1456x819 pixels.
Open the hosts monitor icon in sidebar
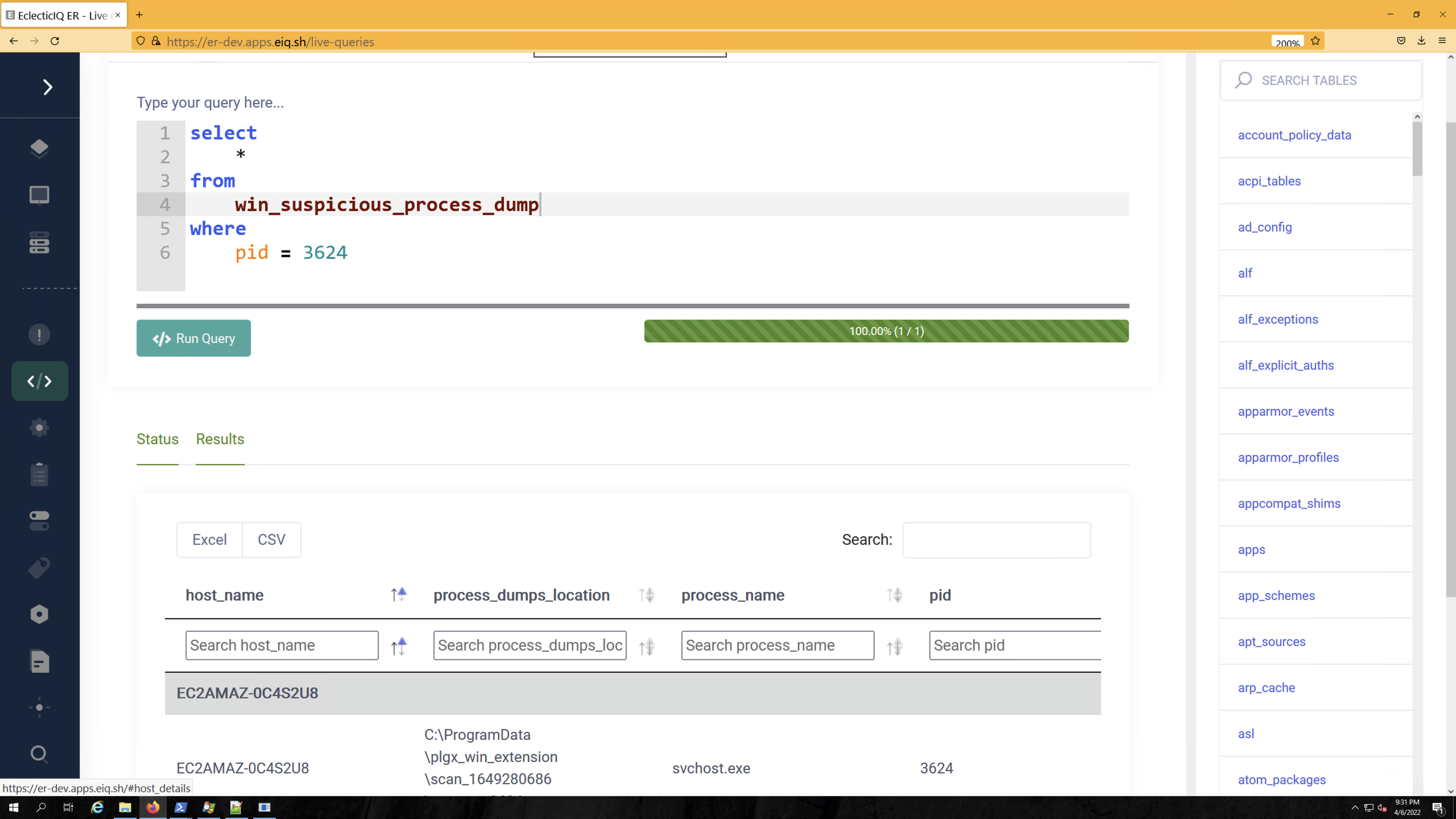click(x=39, y=195)
